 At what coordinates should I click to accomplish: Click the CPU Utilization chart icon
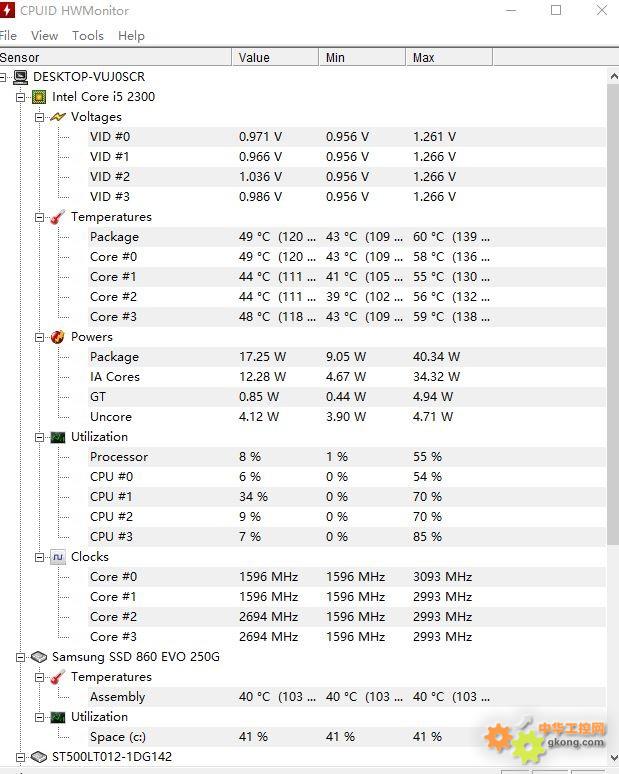tap(58, 437)
